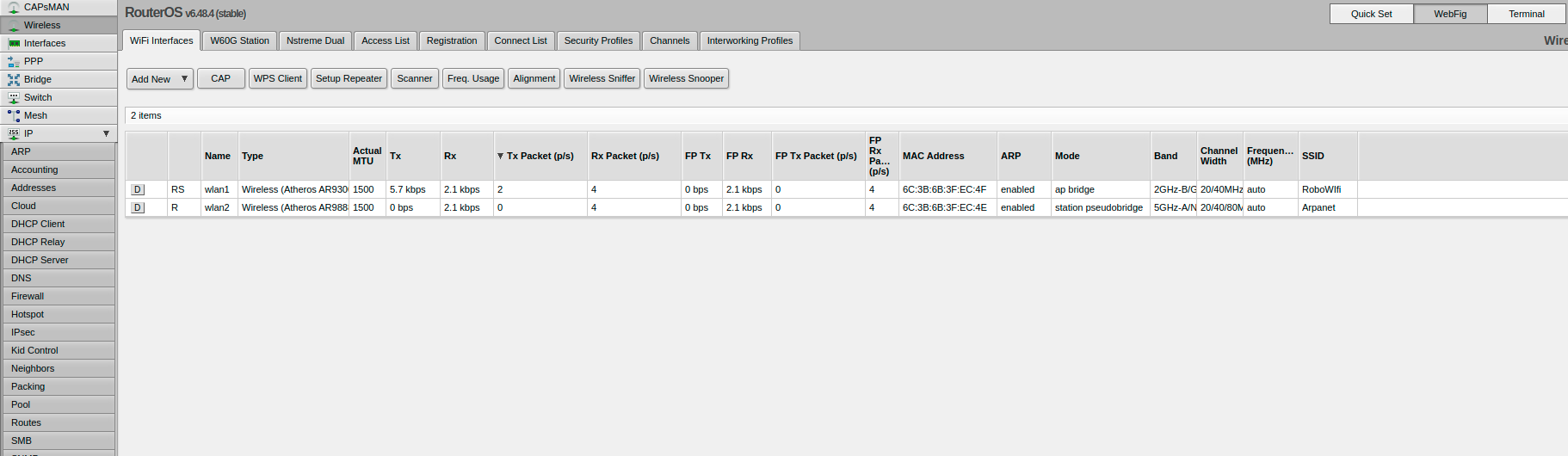Open the Access List tab

385,40
